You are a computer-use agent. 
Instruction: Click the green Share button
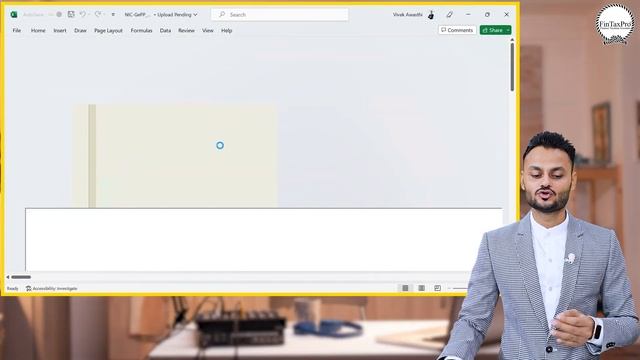(493, 30)
